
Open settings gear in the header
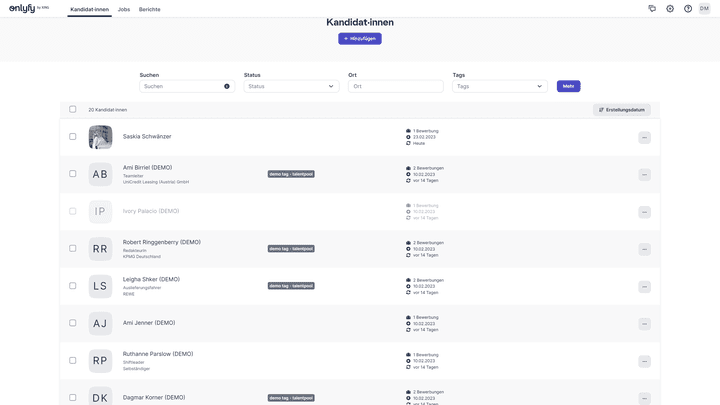pyautogui.click(x=670, y=9)
